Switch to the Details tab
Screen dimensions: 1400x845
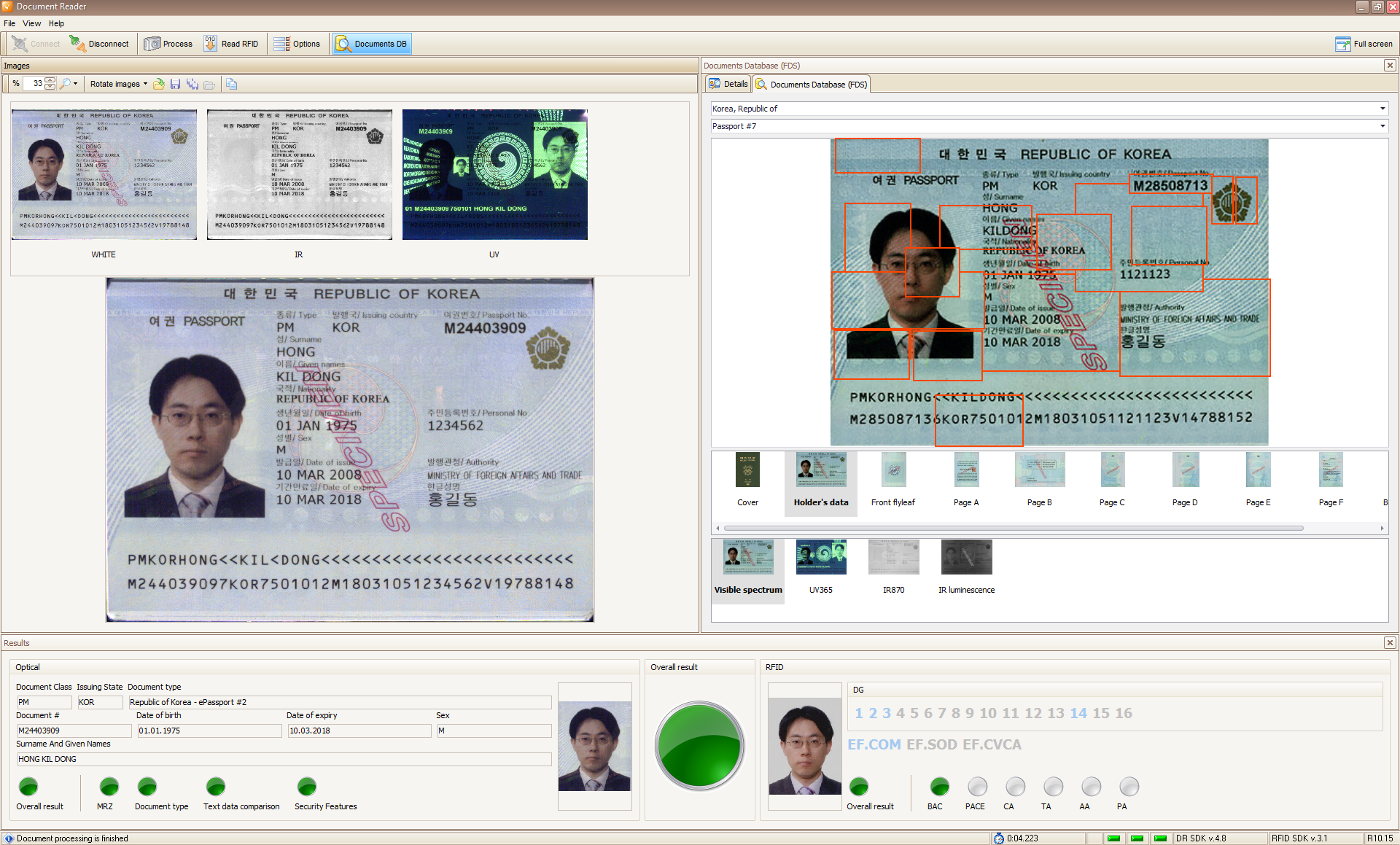(728, 84)
